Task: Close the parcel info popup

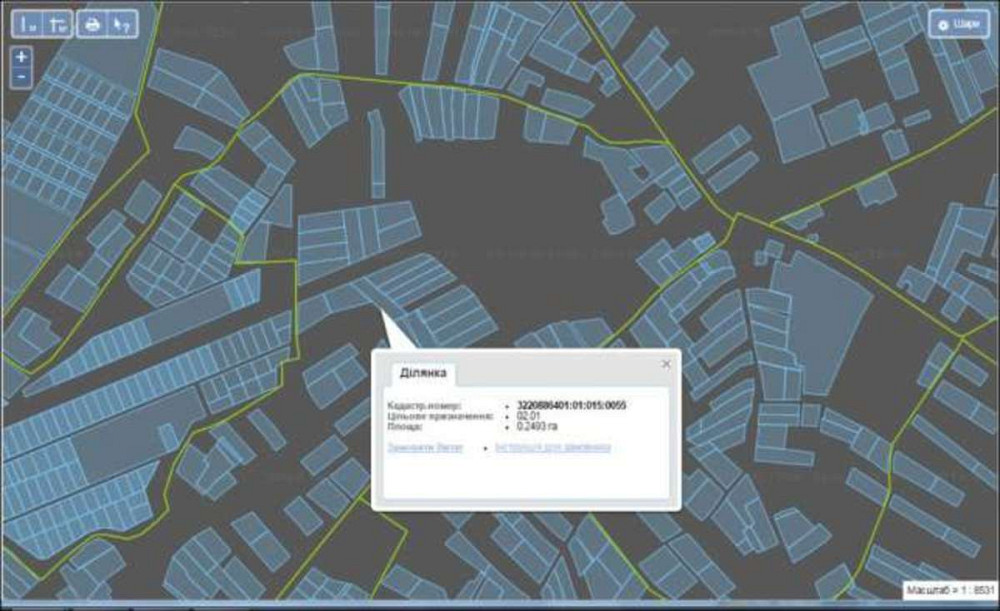Action: point(666,364)
